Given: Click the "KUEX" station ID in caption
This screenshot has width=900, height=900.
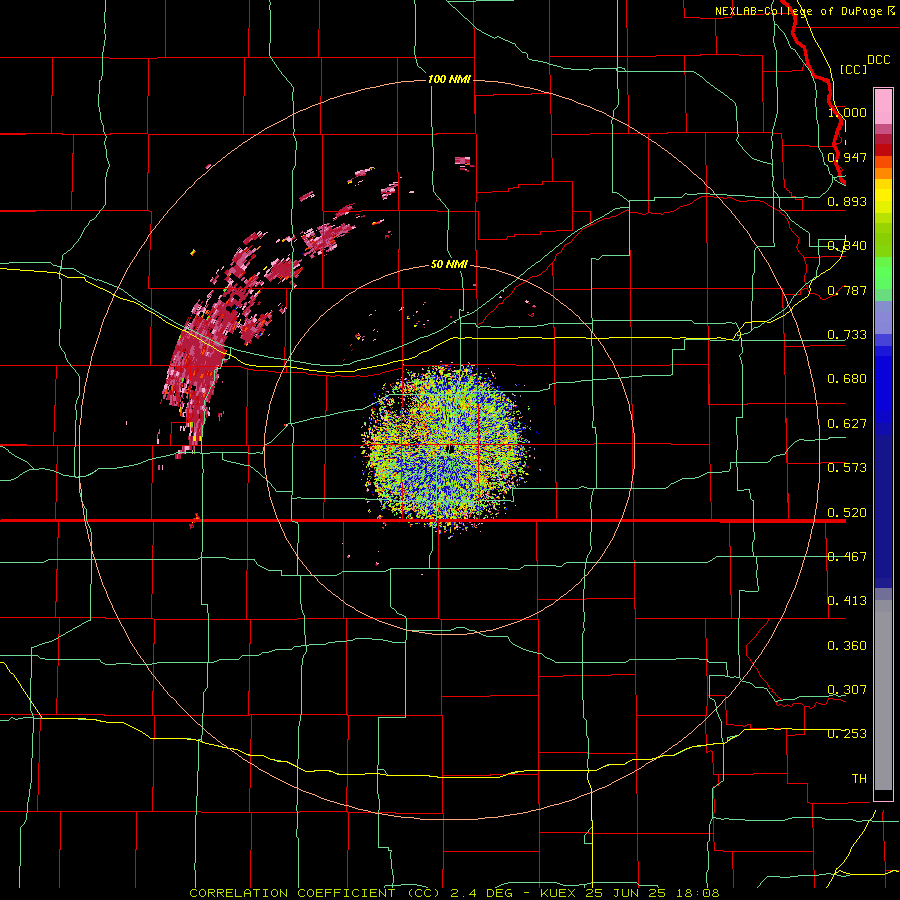Looking at the screenshot, I should [559, 893].
